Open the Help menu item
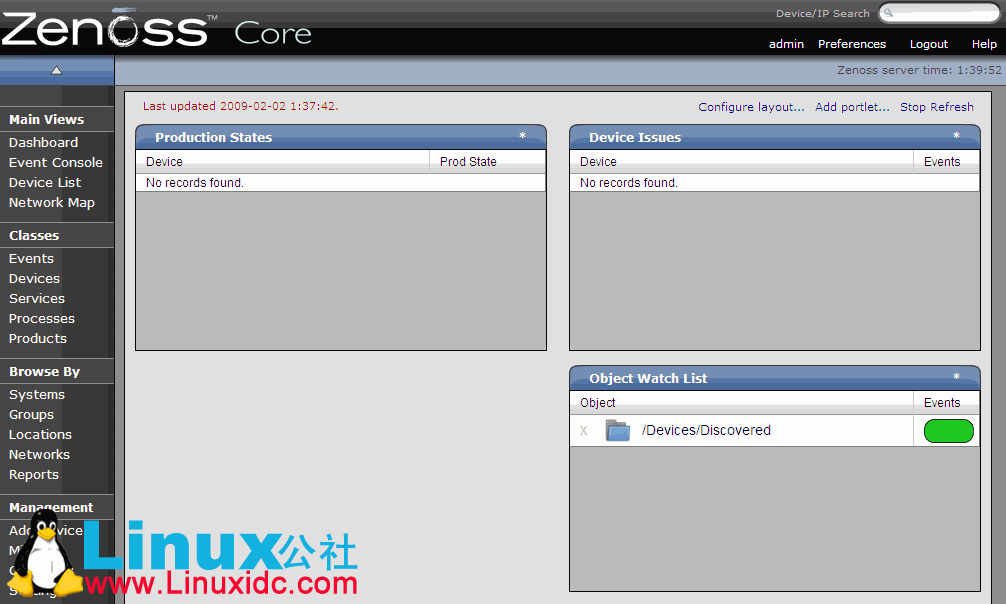This screenshot has height=604, width=1006. click(984, 44)
